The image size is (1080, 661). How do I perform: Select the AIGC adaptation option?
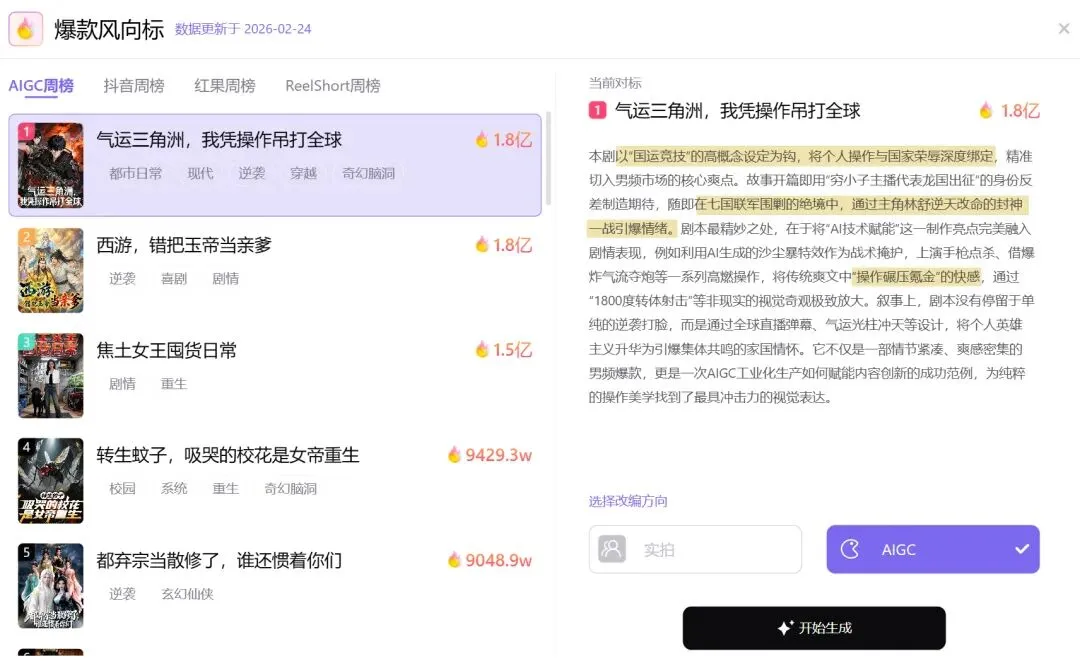click(x=933, y=549)
